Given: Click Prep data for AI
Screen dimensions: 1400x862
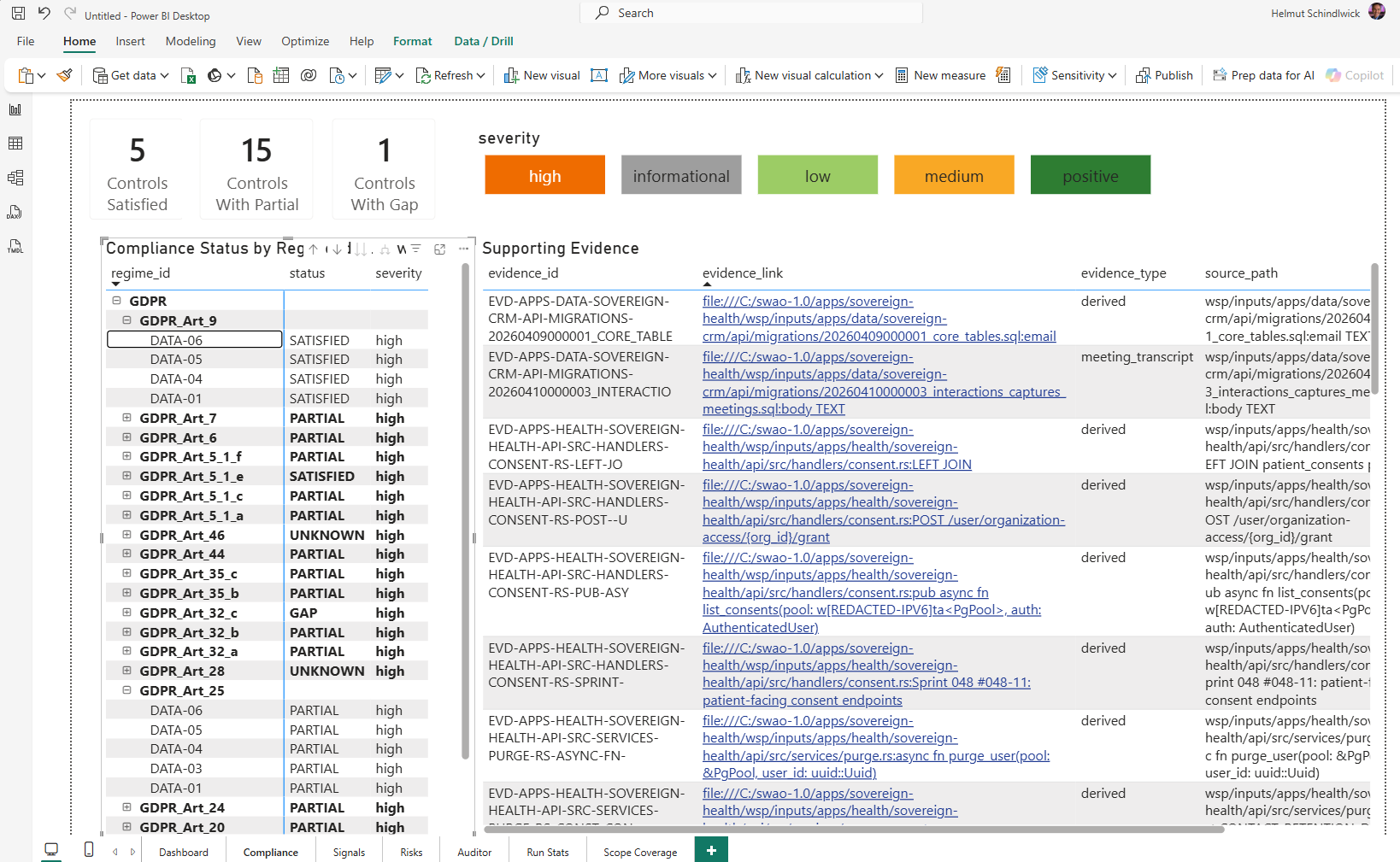Looking at the screenshot, I should (1263, 75).
